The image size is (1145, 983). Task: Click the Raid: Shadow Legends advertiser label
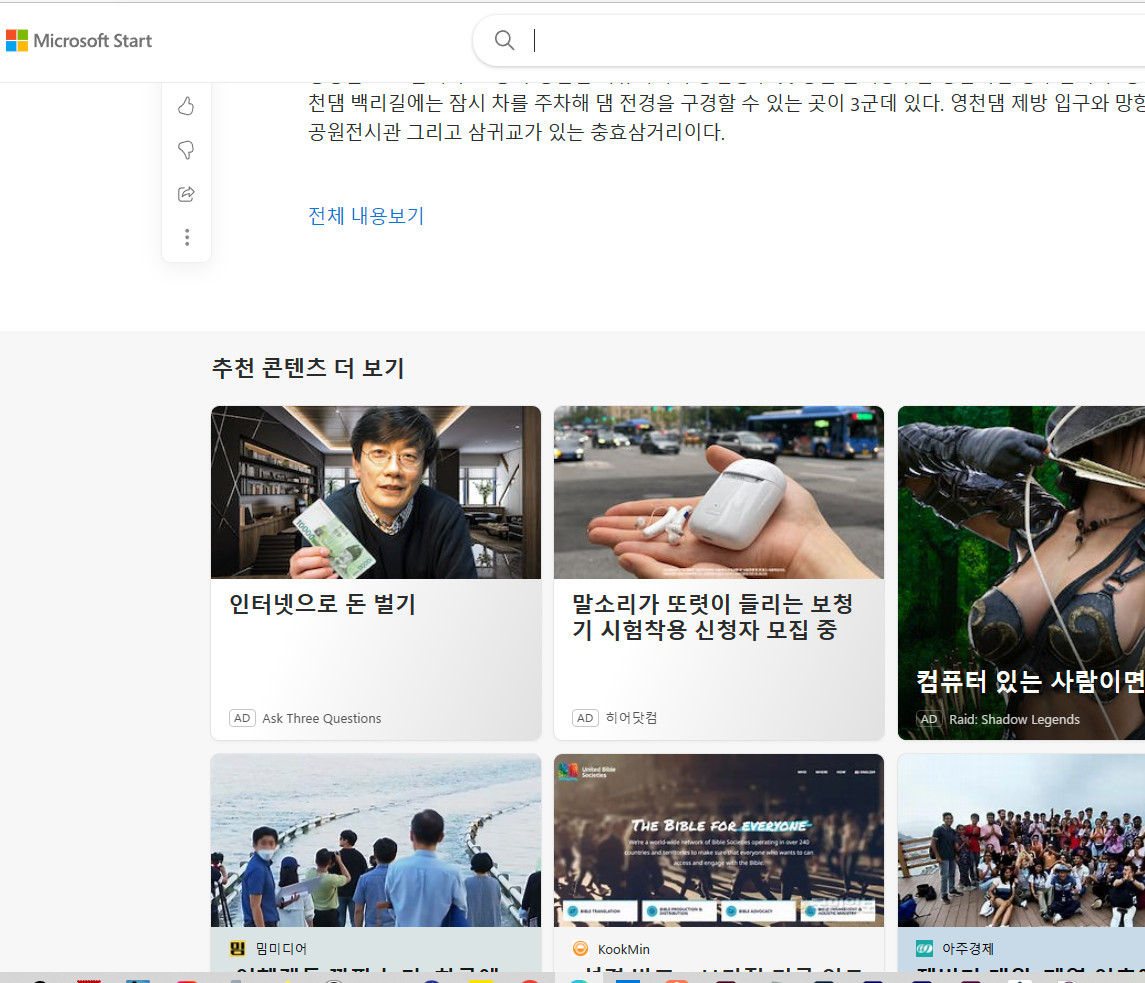1014,719
